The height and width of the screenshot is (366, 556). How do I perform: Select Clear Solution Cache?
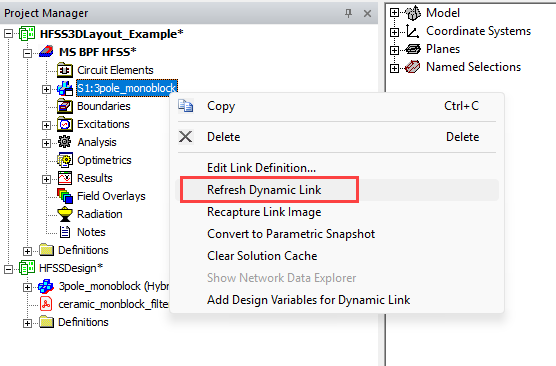(337, 256)
